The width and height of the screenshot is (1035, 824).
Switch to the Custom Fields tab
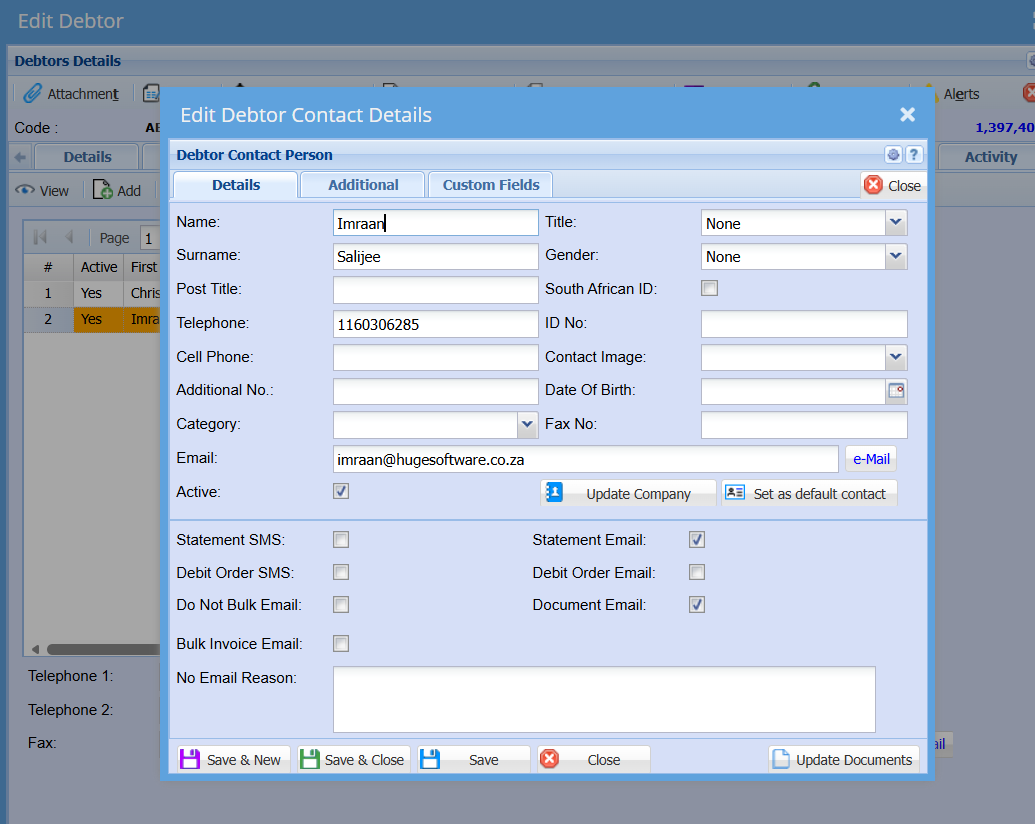point(490,185)
